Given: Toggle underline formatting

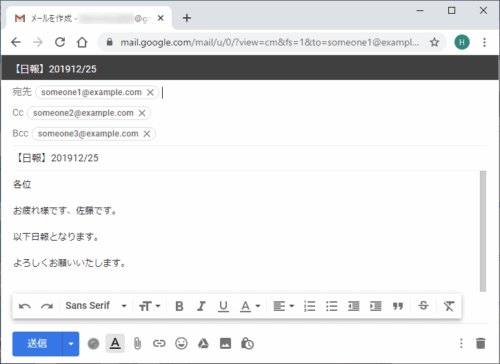Looking at the screenshot, I should coord(223,306).
